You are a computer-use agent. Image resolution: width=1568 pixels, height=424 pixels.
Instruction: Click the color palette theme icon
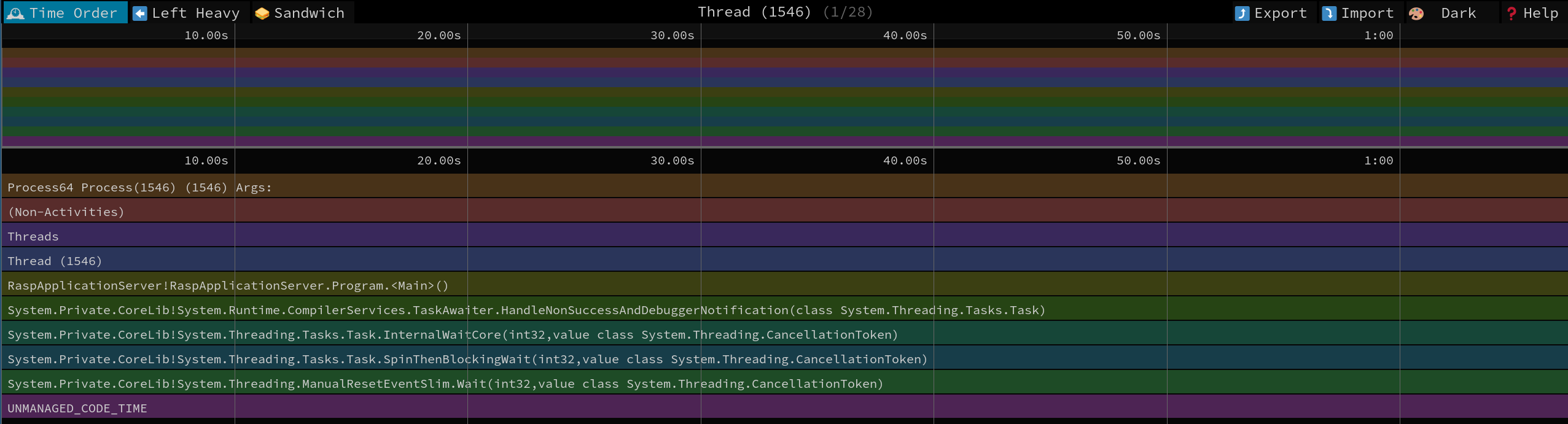coord(1416,13)
